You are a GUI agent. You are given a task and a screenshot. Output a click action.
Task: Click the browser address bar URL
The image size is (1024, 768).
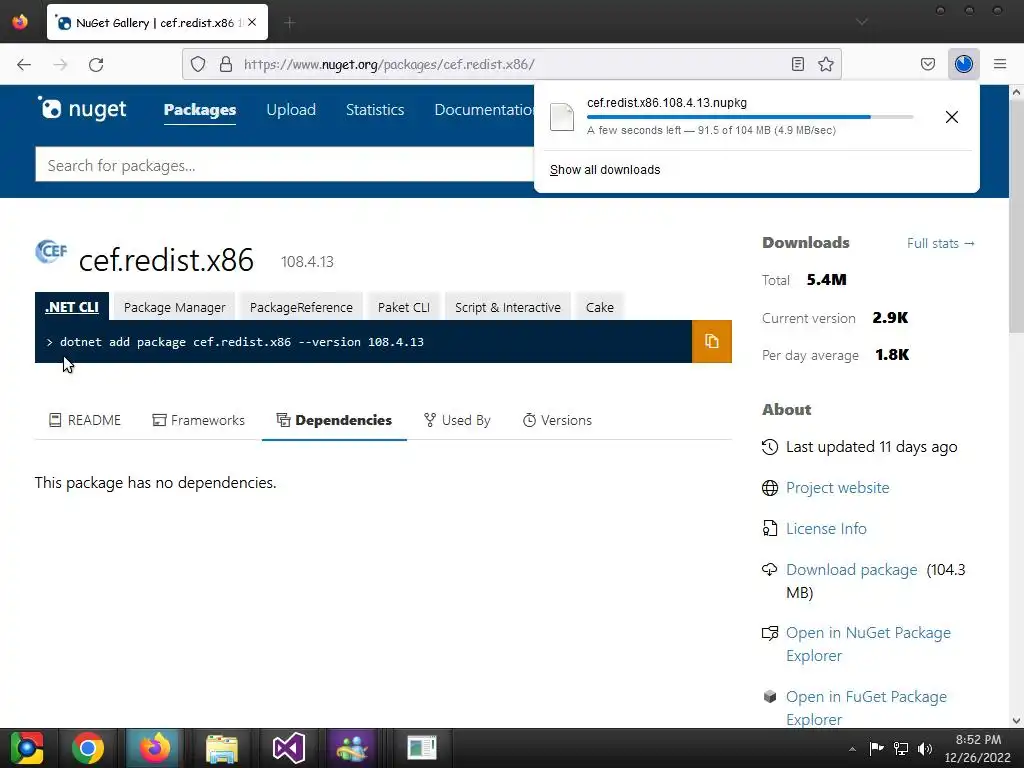click(x=389, y=64)
